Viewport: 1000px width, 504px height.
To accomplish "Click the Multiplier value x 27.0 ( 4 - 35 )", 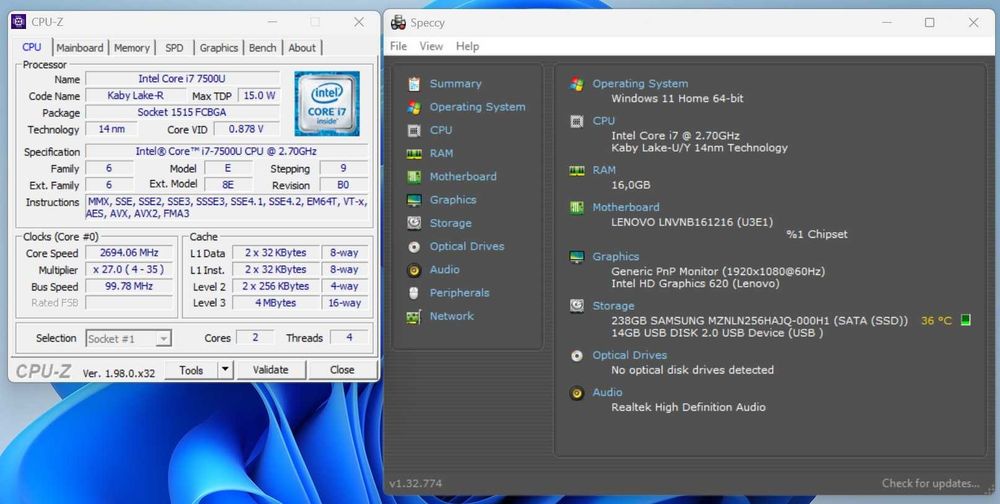I will coord(128,270).
